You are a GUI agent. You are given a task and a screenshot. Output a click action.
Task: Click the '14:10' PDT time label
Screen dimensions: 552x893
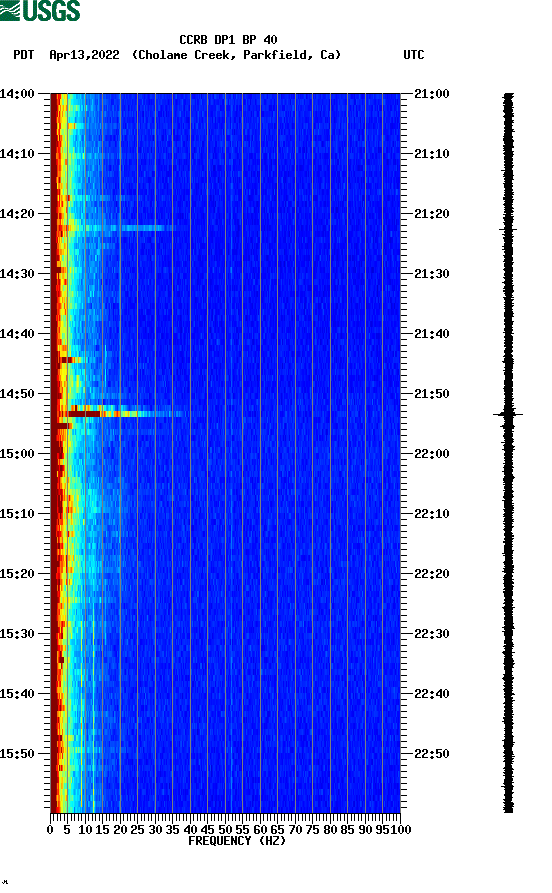click(17, 154)
